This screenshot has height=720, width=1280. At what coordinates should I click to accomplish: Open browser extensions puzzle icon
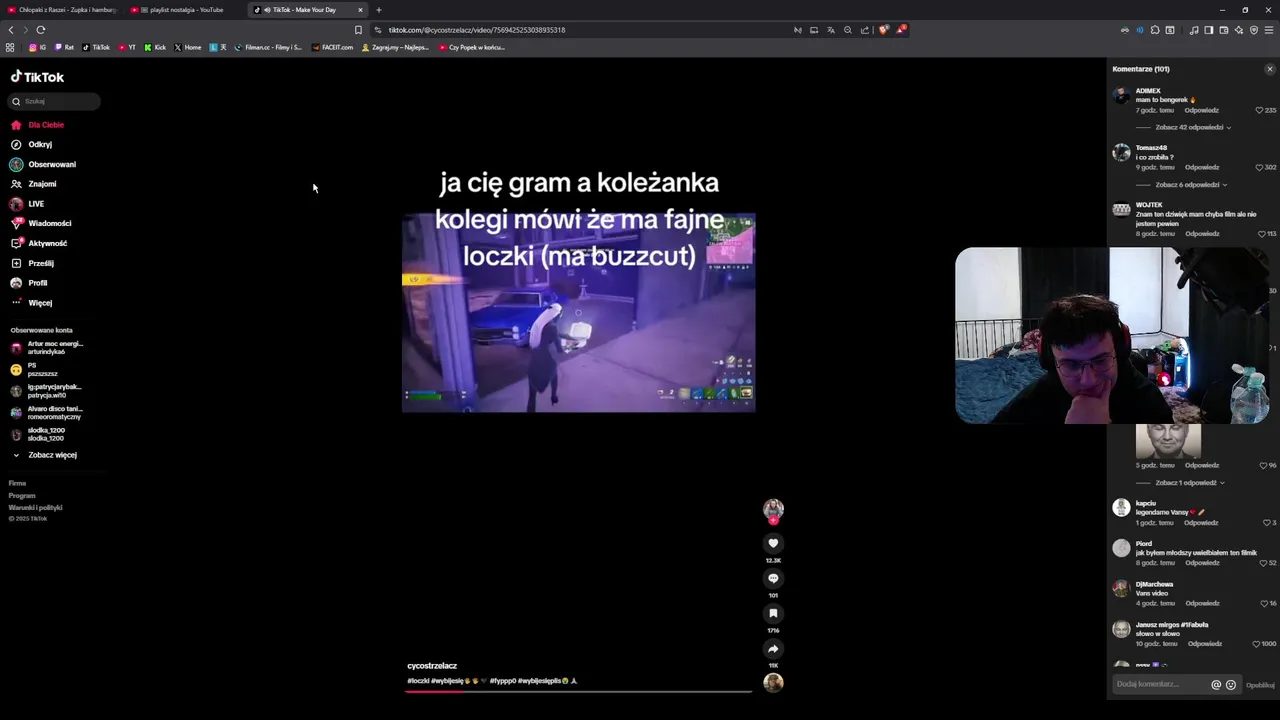(x=1155, y=30)
